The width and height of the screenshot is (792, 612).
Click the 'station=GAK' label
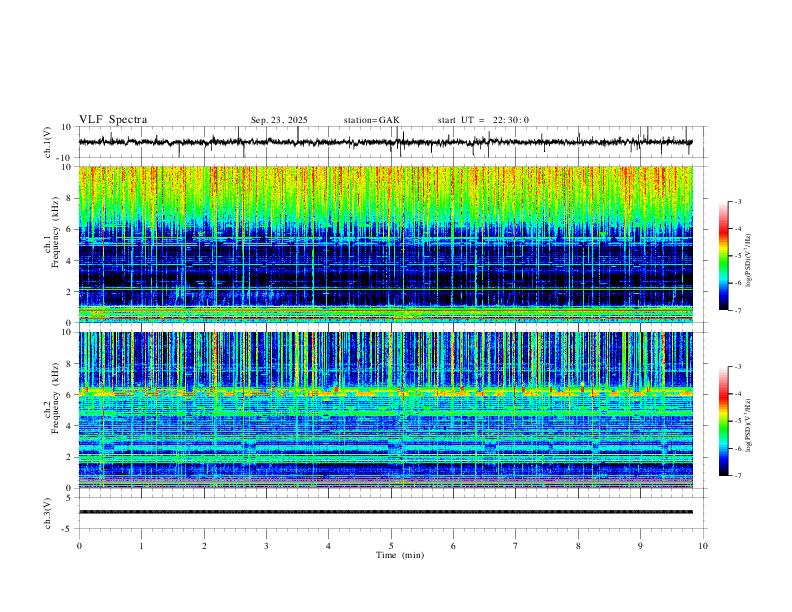click(371, 120)
